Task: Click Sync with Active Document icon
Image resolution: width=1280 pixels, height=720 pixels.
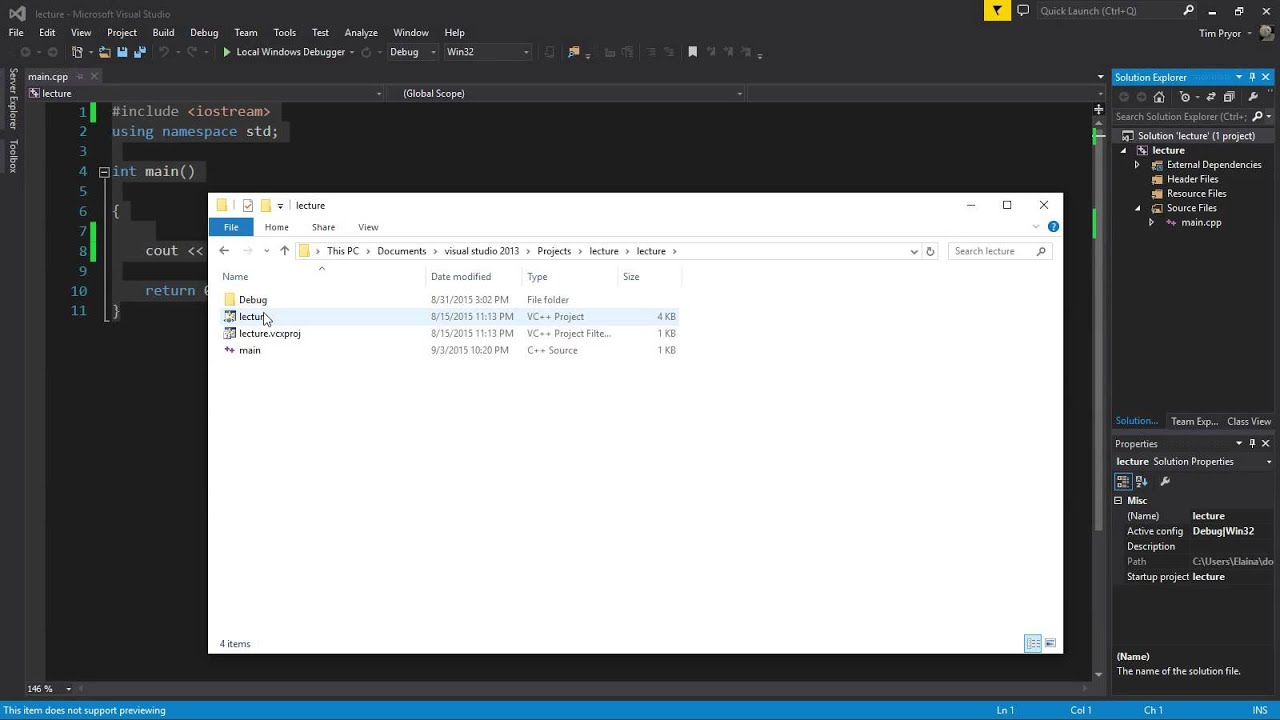Action: pos(1211,97)
